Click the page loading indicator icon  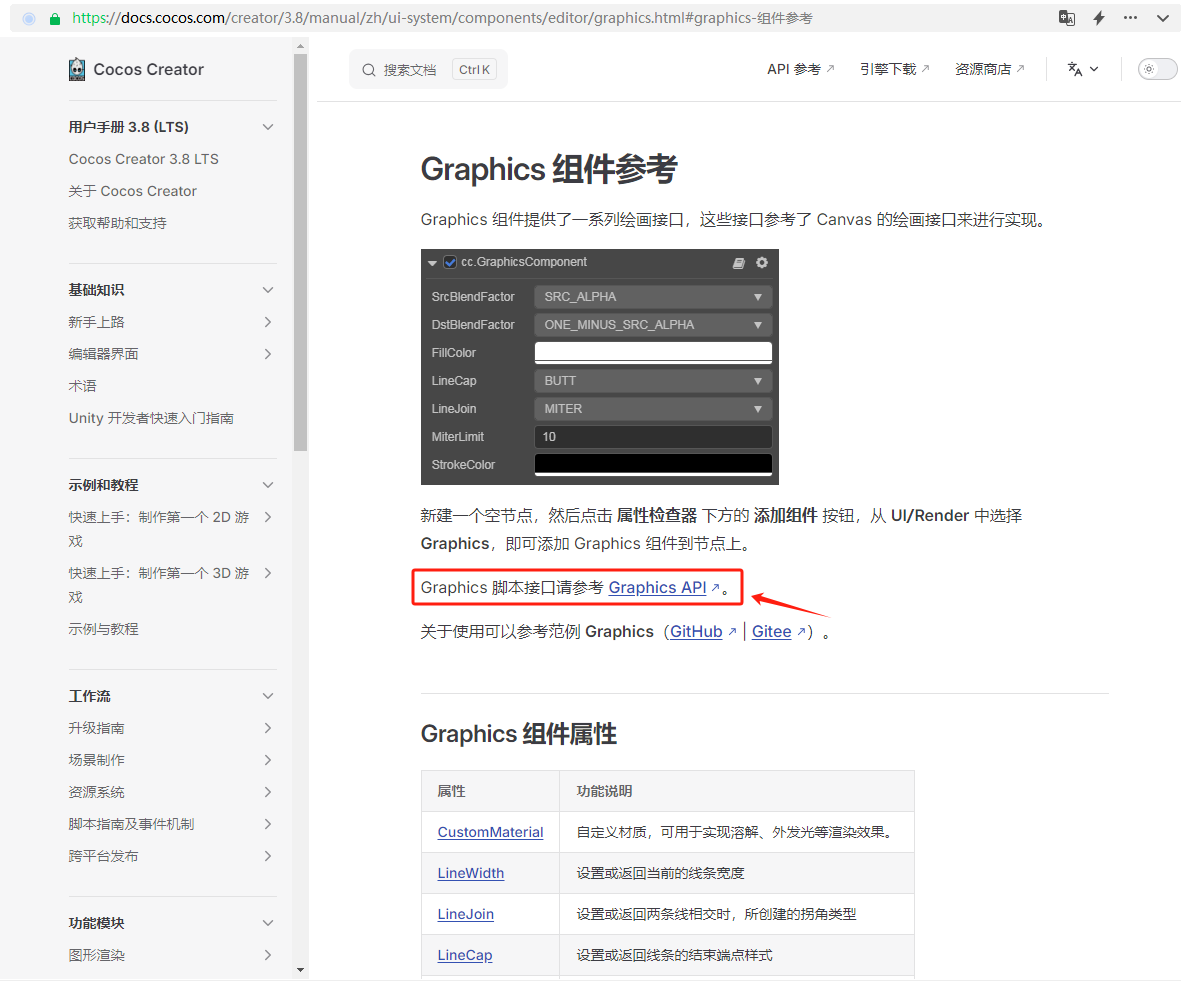(29, 19)
